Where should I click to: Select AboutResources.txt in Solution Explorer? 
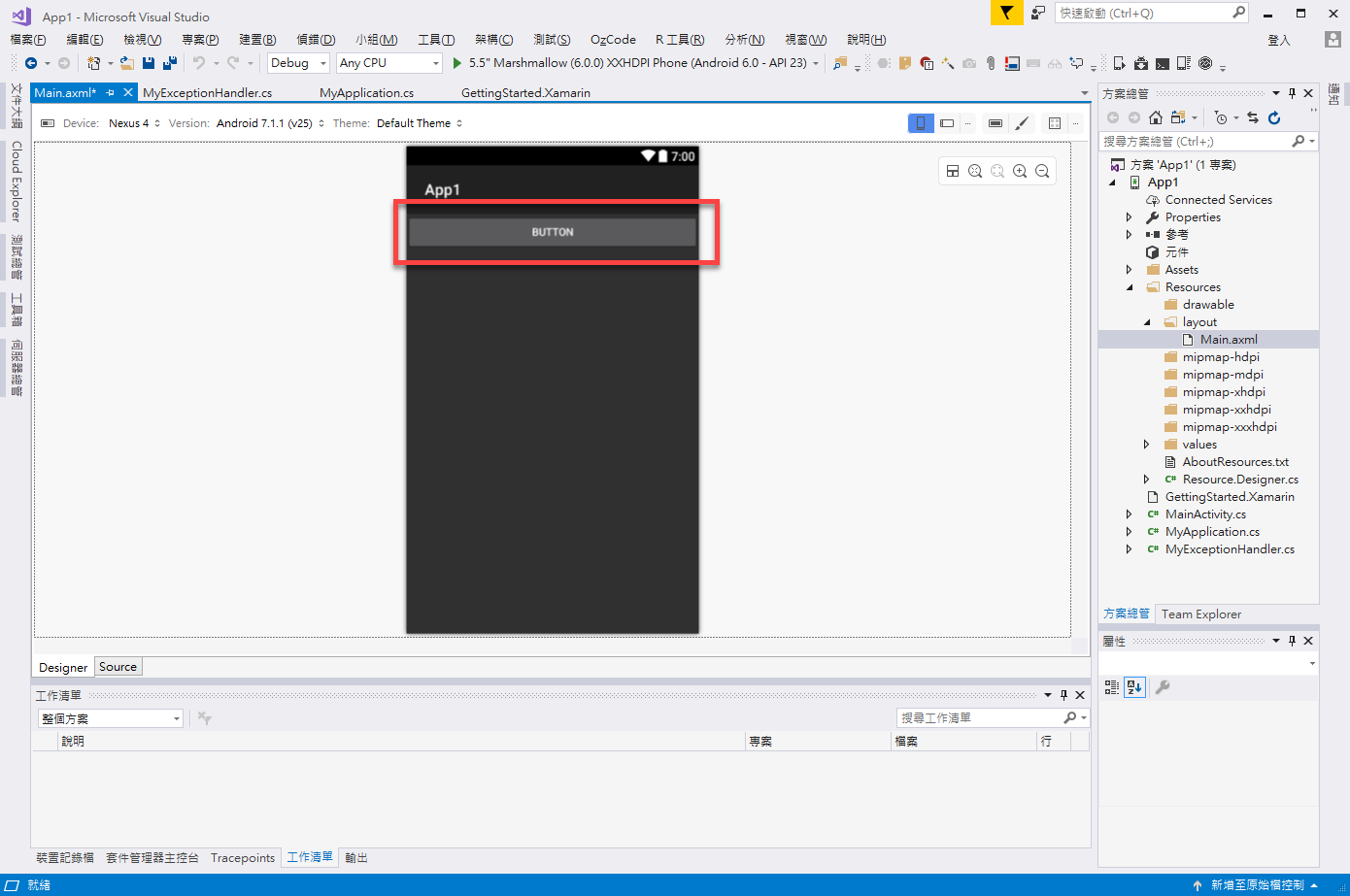(x=1235, y=462)
